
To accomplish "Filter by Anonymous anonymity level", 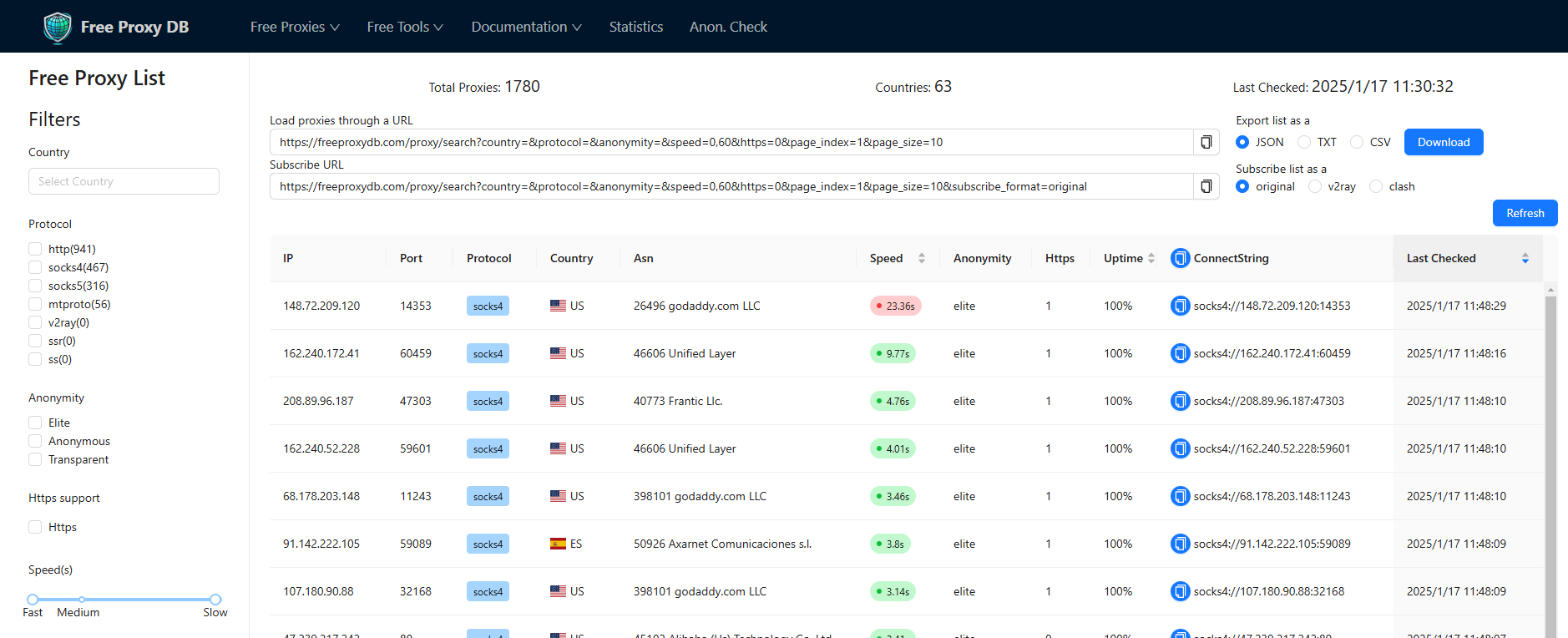I will tap(35, 441).
